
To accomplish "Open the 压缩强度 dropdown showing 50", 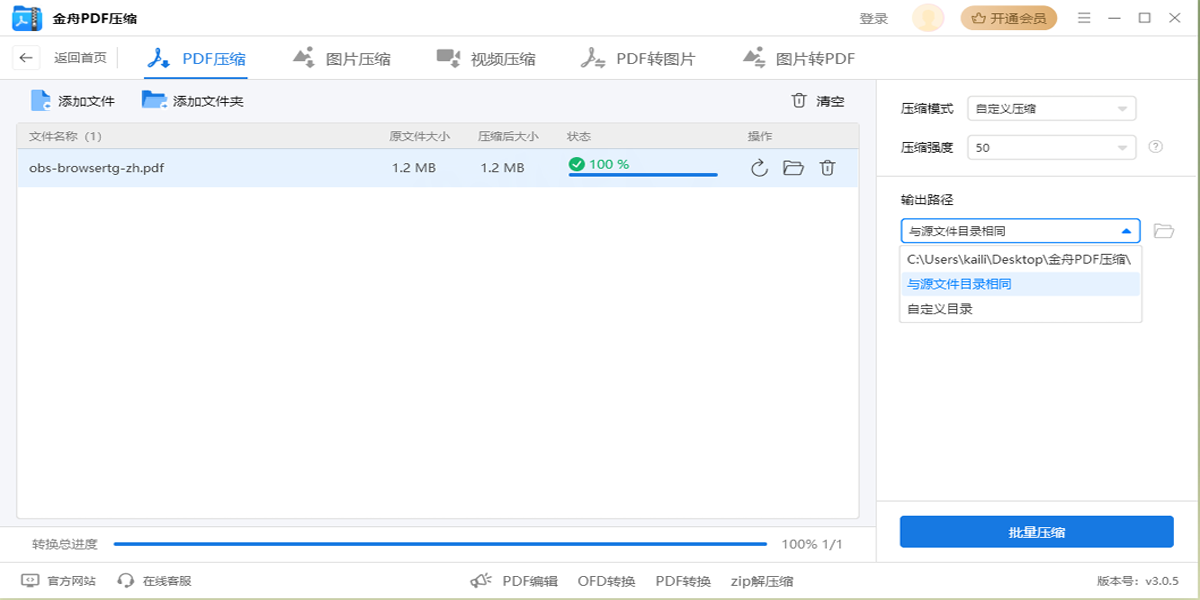I will point(1051,147).
